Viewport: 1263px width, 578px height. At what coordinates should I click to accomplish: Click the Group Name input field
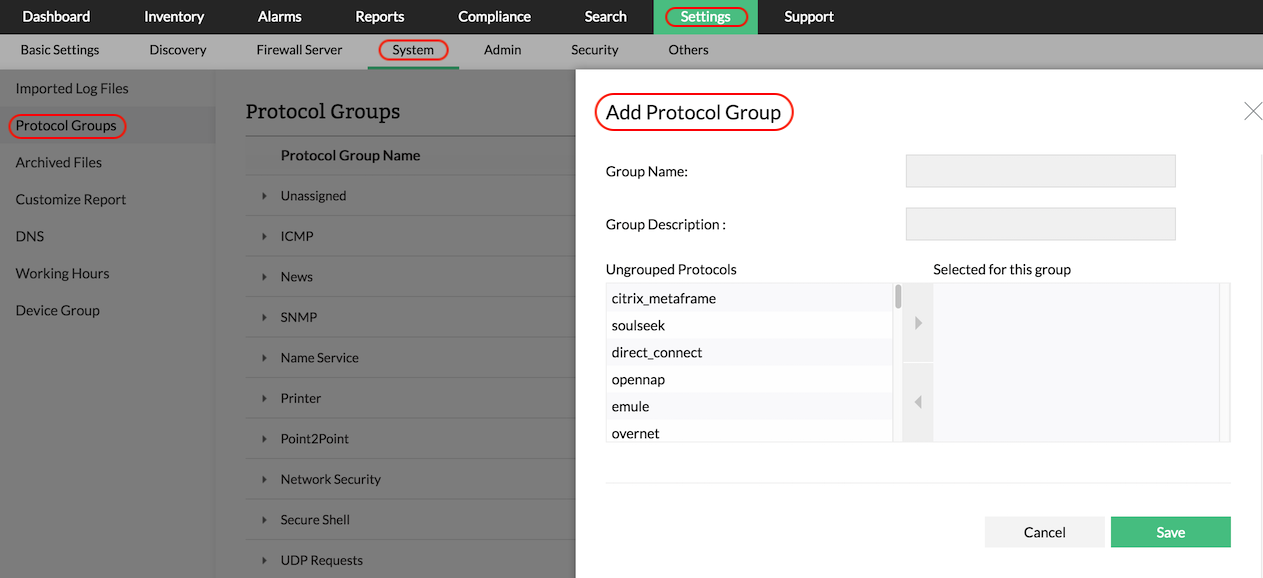click(1040, 171)
